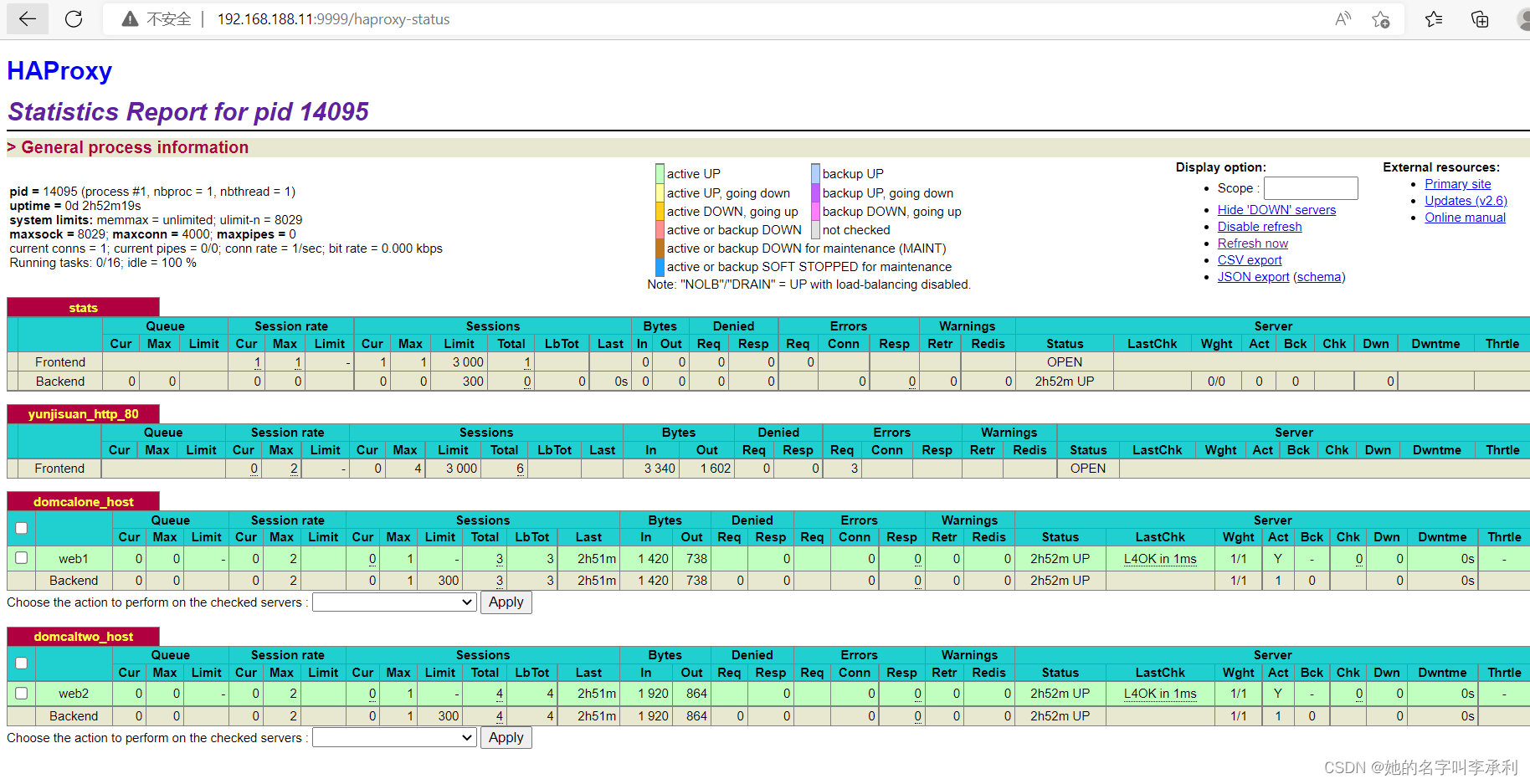Open the web1 server name cell
The height and width of the screenshot is (784, 1530).
click(74, 558)
